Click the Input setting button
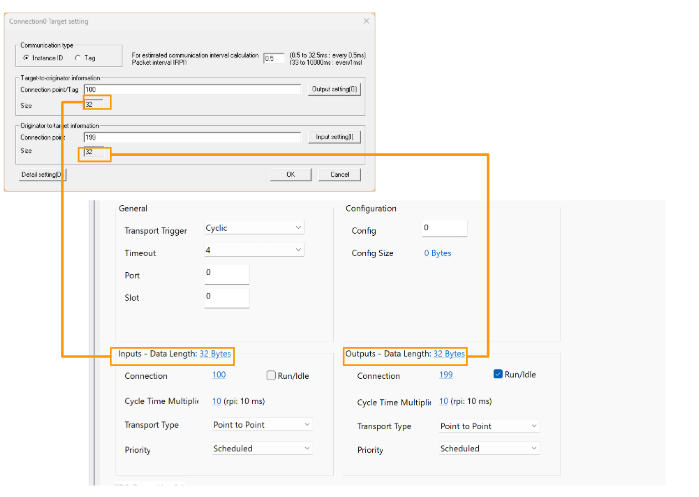The width and height of the screenshot is (699, 497). pyautogui.click(x=334, y=136)
